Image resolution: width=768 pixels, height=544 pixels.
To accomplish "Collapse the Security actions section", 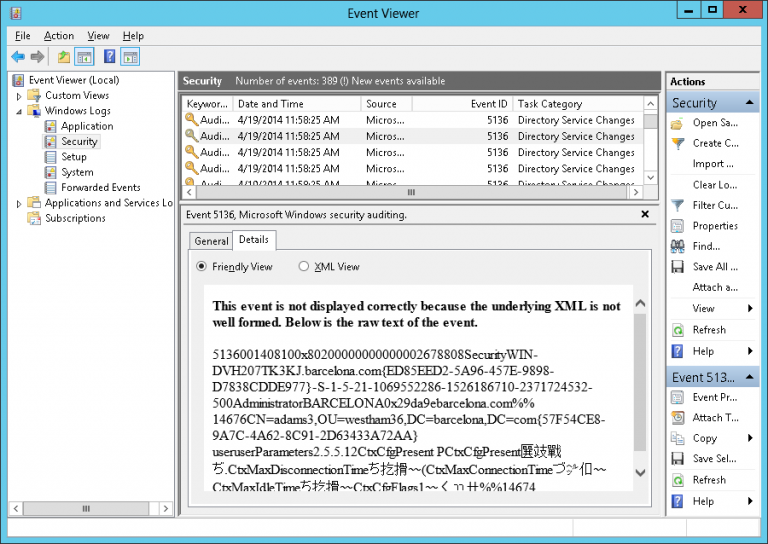I will coord(749,102).
